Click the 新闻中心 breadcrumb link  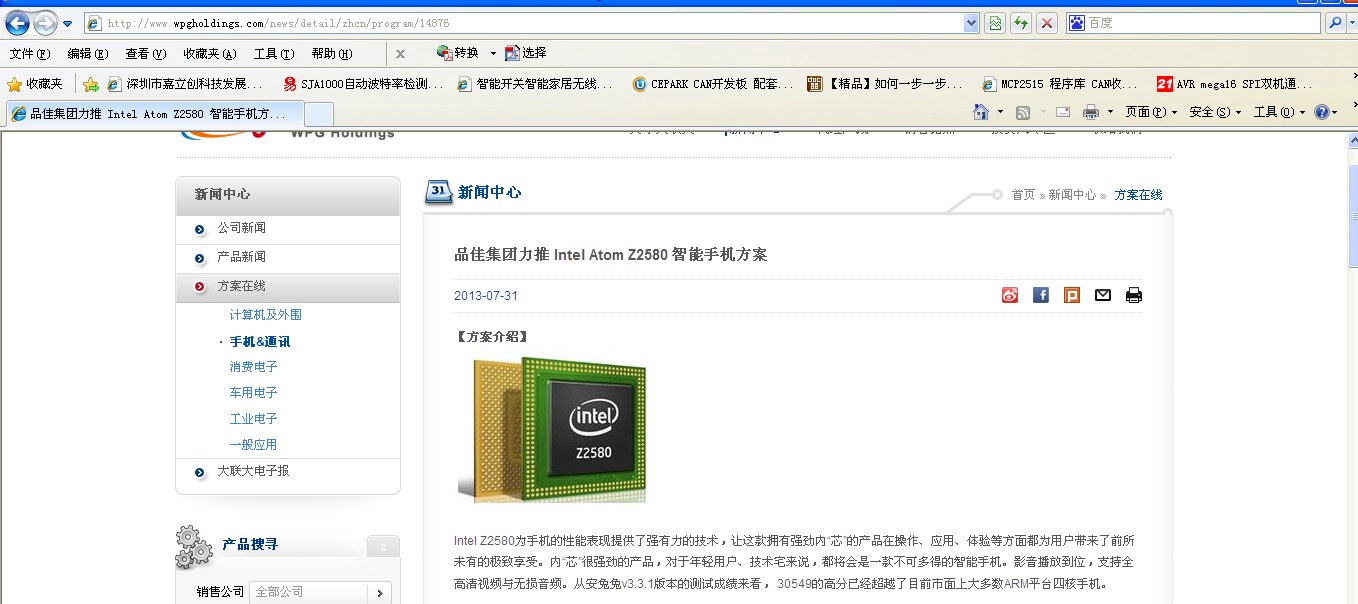(1072, 195)
